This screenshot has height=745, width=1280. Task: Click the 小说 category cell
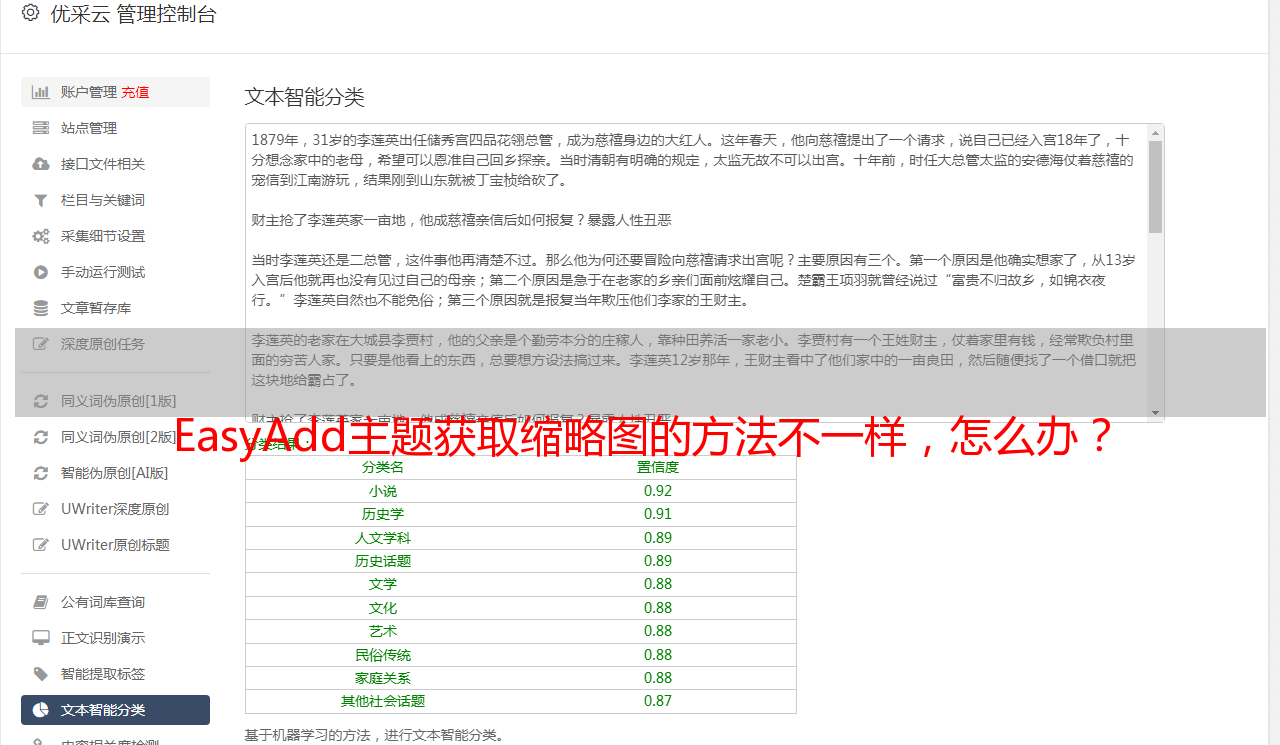(383, 491)
